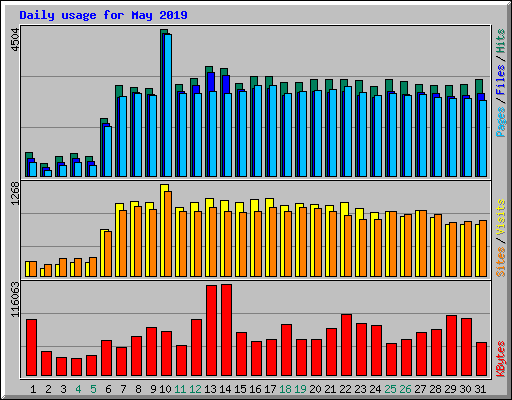Click the 'Daily usage for May 2019' title
This screenshot has width=512, height=400.
pos(103,15)
